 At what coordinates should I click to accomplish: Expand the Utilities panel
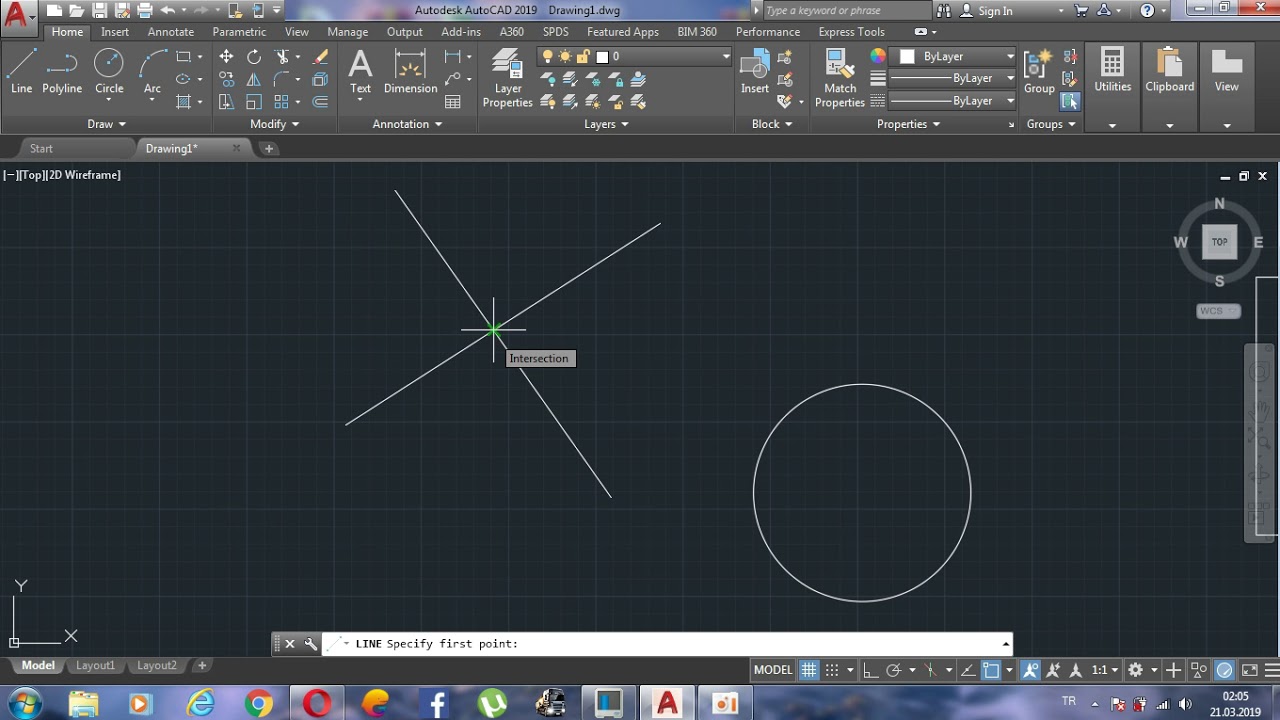(x=1112, y=126)
